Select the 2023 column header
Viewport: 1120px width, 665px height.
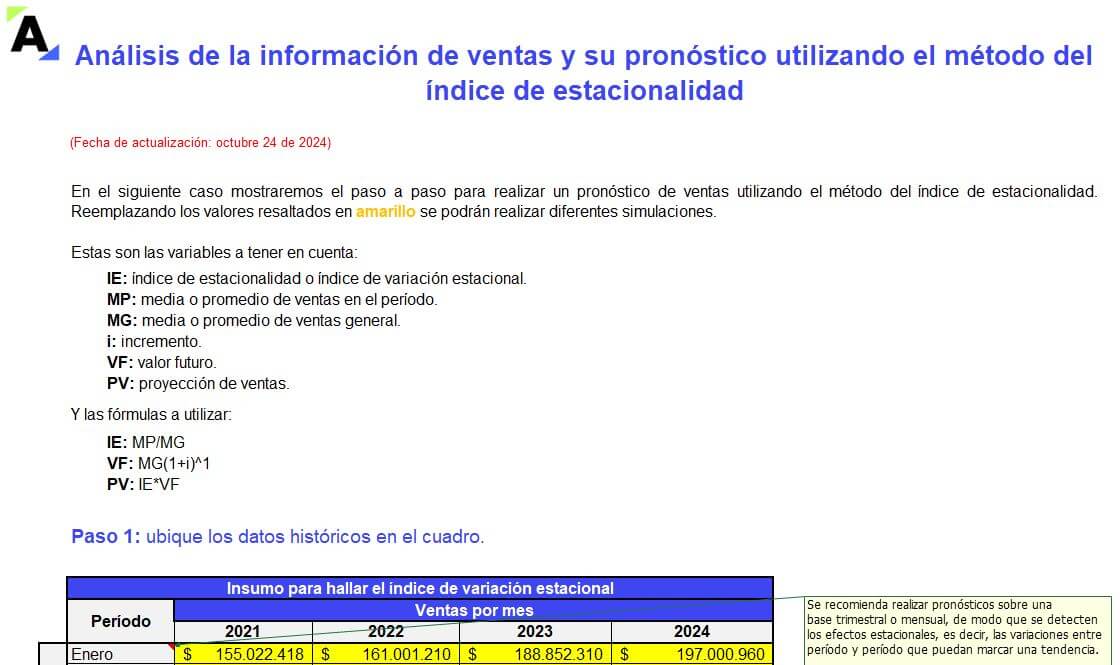pyautogui.click(x=535, y=631)
